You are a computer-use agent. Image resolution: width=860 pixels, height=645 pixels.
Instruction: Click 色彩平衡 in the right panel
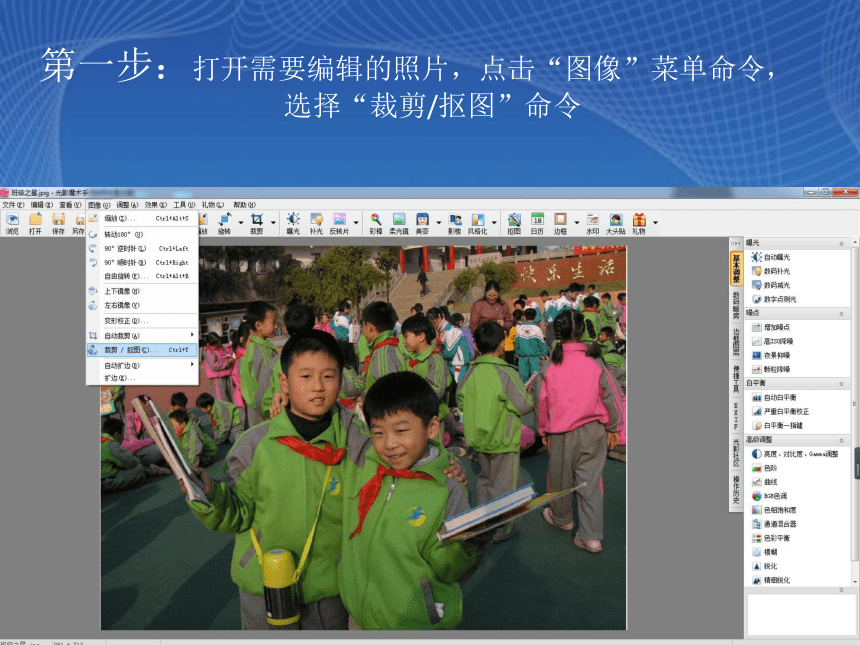coord(771,539)
